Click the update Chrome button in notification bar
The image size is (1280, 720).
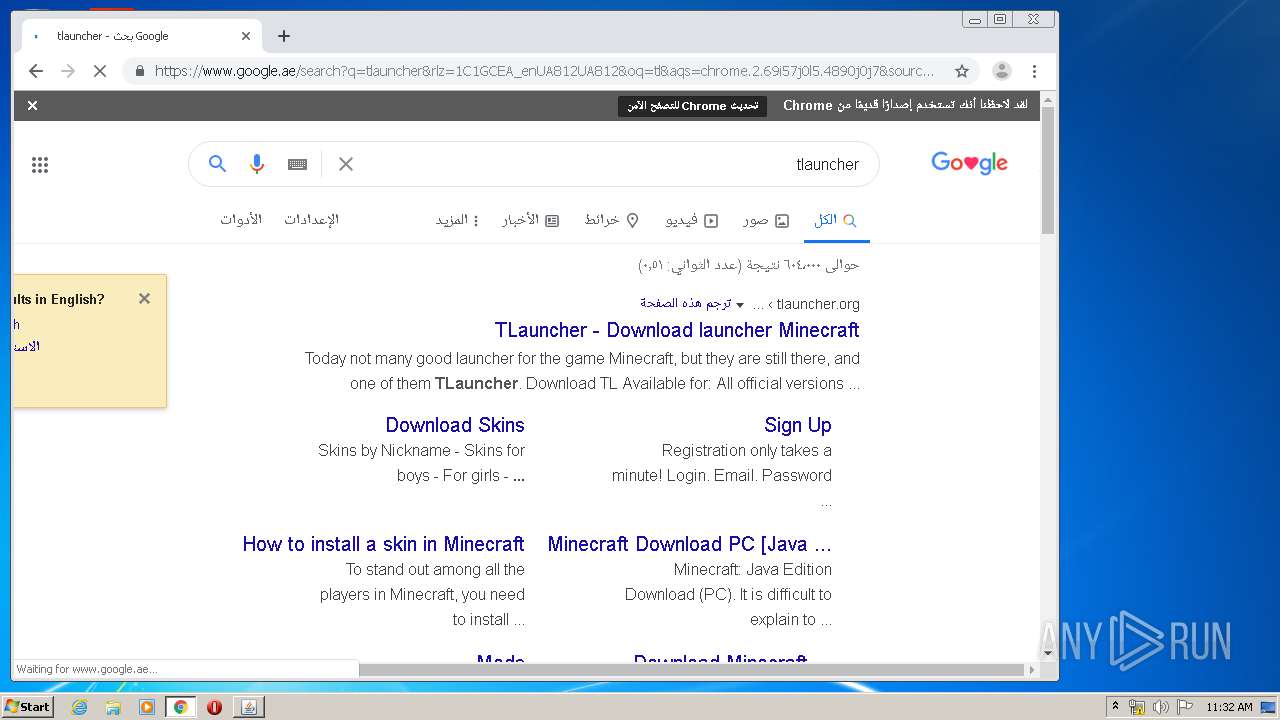click(x=692, y=106)
